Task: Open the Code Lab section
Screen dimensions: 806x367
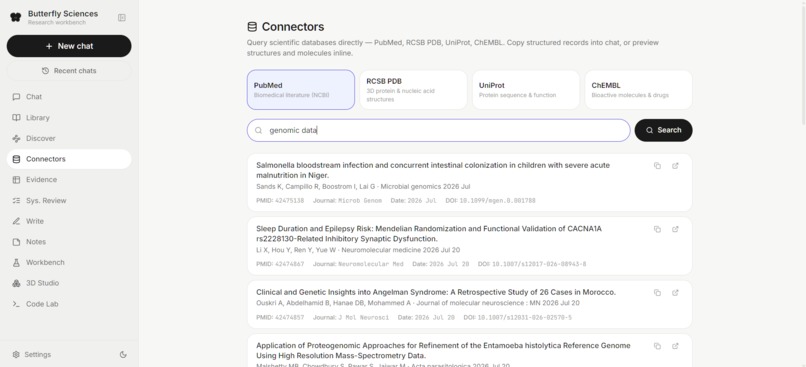Action: (69, 304)
